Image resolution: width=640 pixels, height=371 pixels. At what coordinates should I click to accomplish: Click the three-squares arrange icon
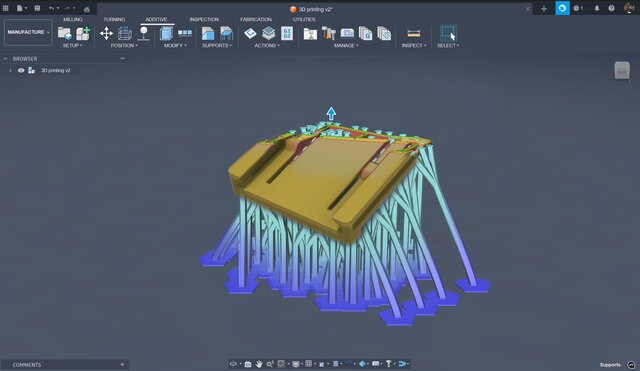tap(185, 33)
